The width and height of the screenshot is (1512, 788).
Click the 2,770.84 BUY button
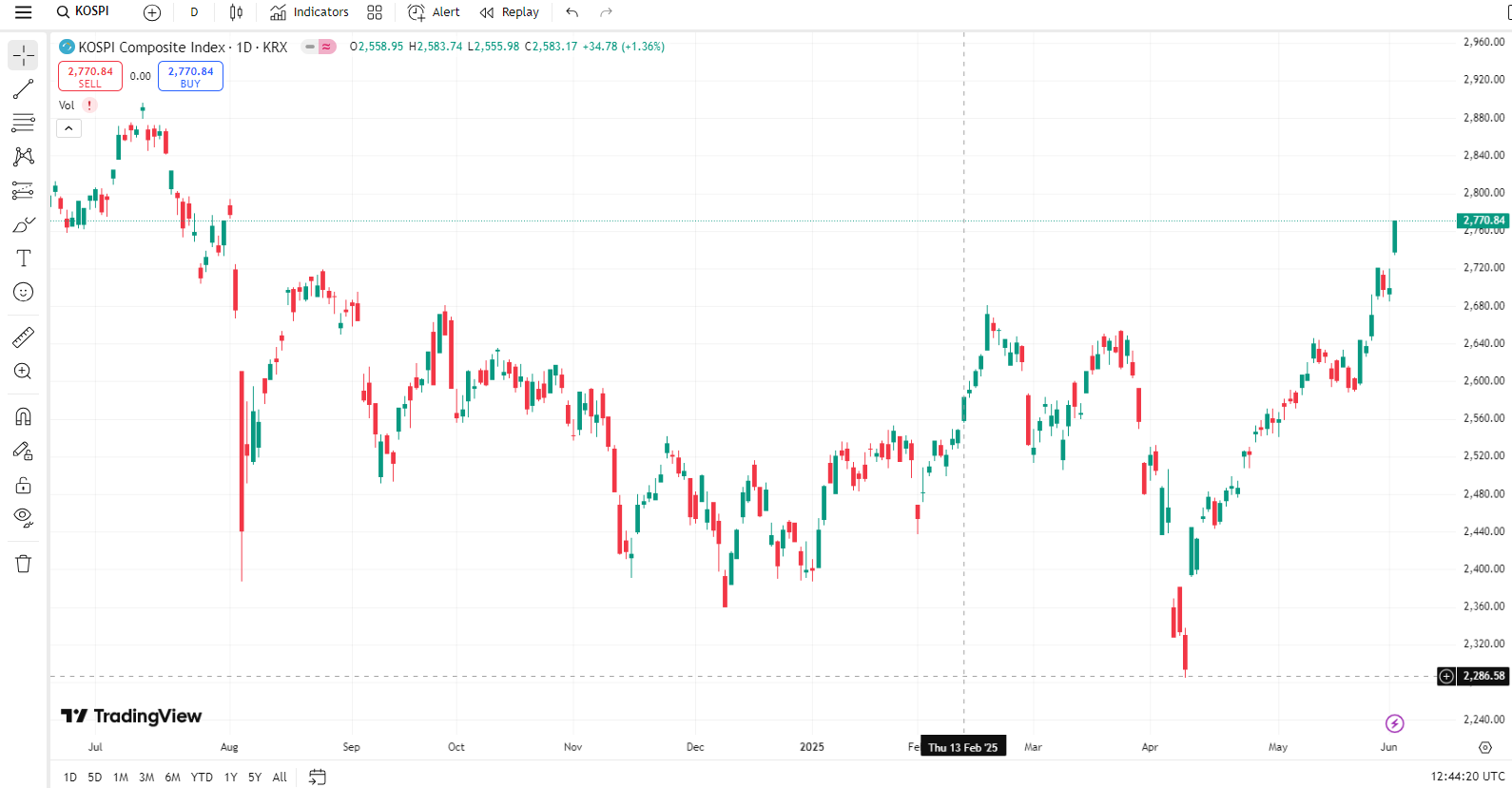[190, 76]
